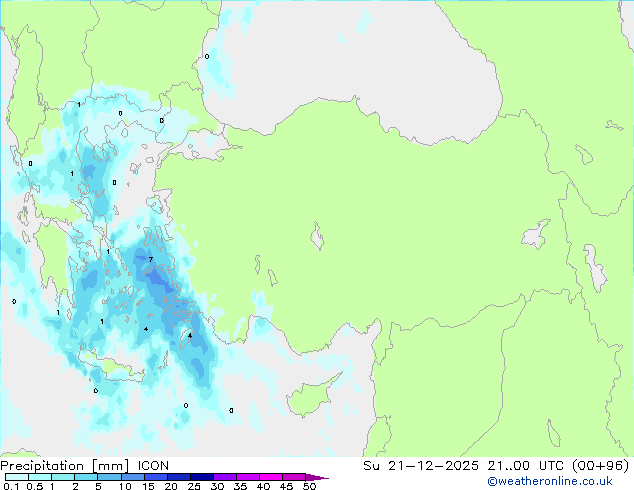The width and height of the screenshot is (634, 490).
Task: Click the 25–30 mm dark navy legend box
Action: (202, 477)
